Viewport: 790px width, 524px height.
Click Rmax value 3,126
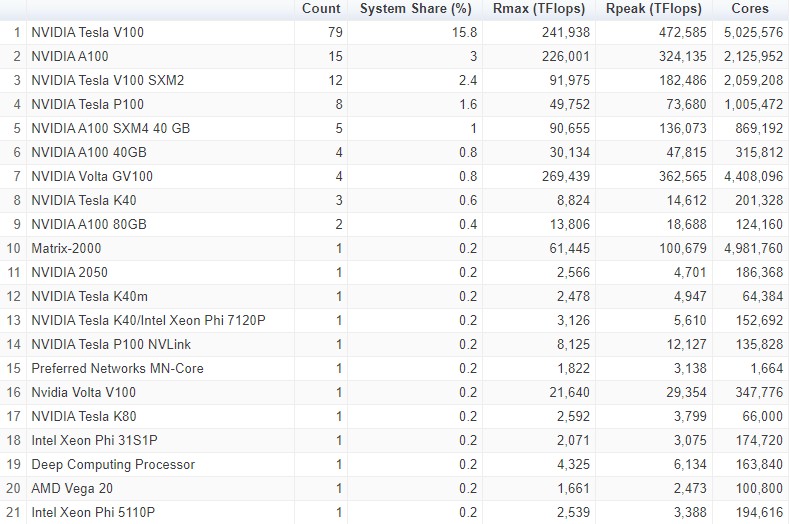(x=573, y=320)
